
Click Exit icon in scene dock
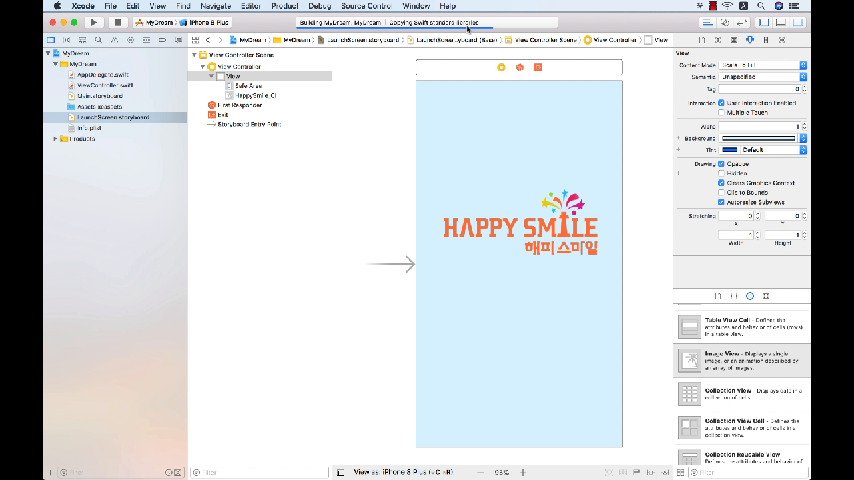click(538, 67)
